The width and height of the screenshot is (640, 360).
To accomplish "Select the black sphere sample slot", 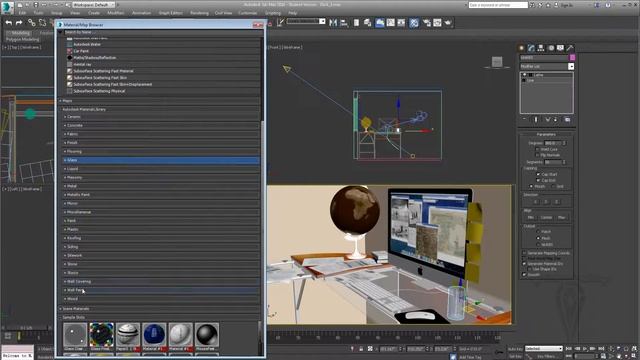I will tap(207, 334).
